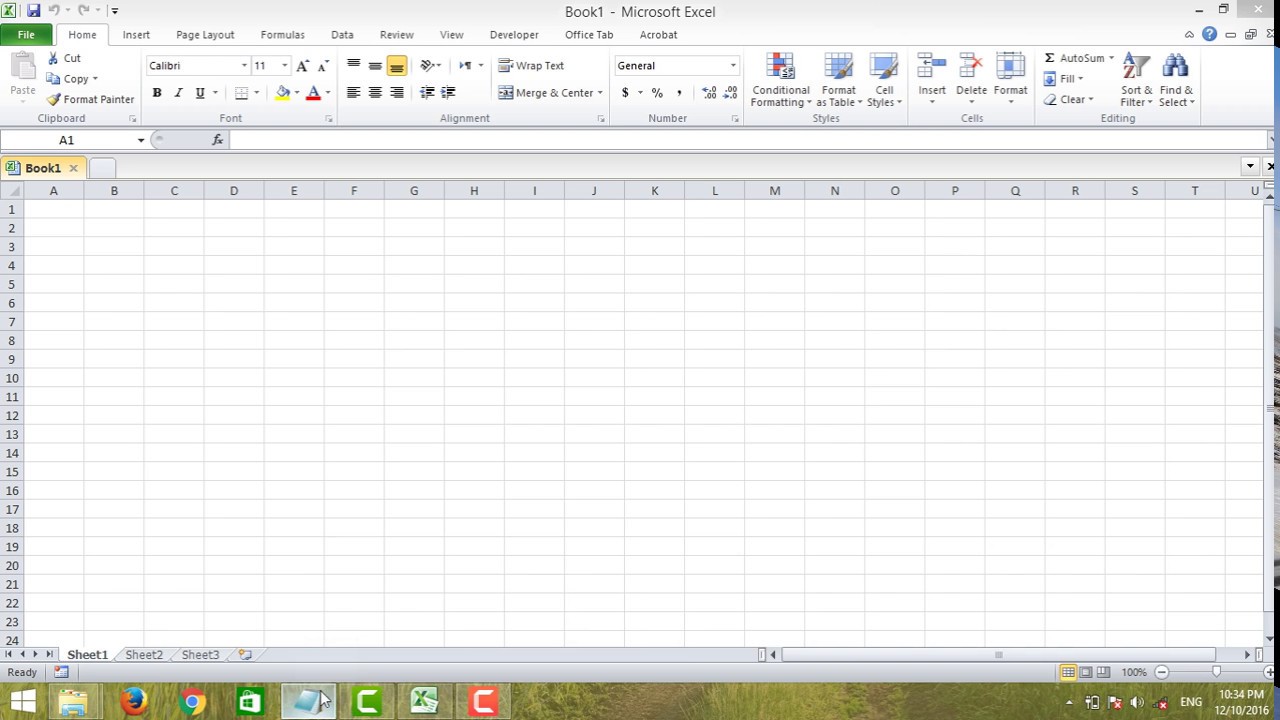Apply red font color

(313, 93)
